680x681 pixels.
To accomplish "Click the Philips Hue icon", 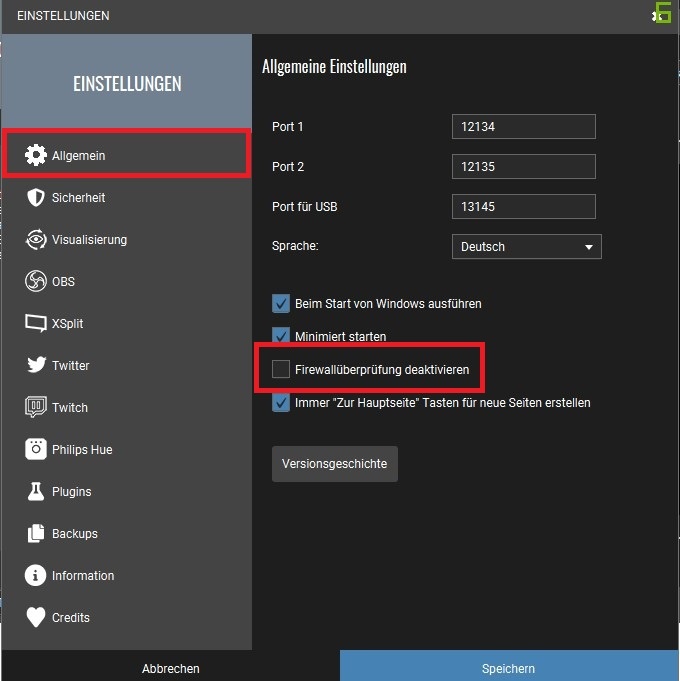I will 36,450.
